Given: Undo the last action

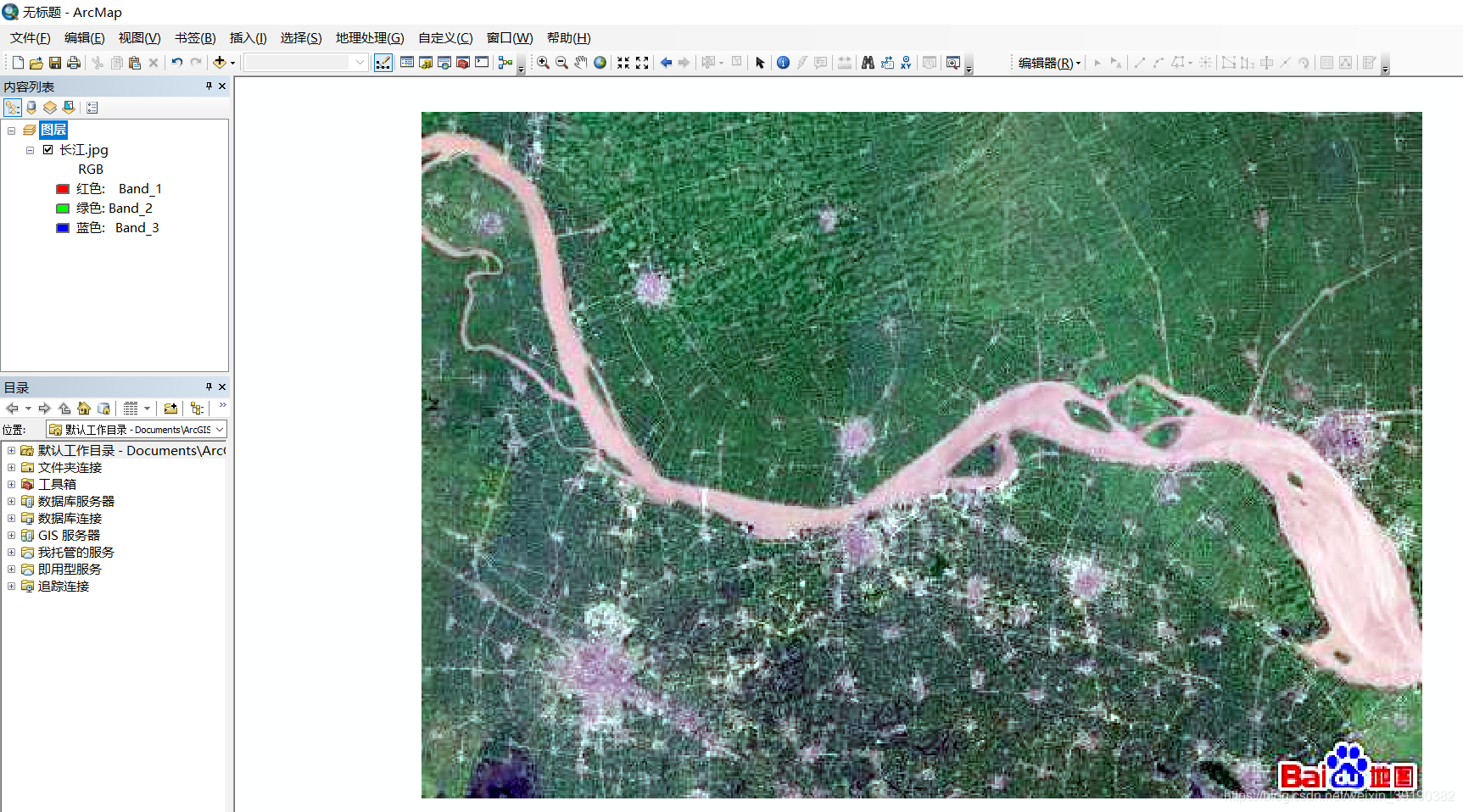Looking at the screenshot, I should point(177,63).
